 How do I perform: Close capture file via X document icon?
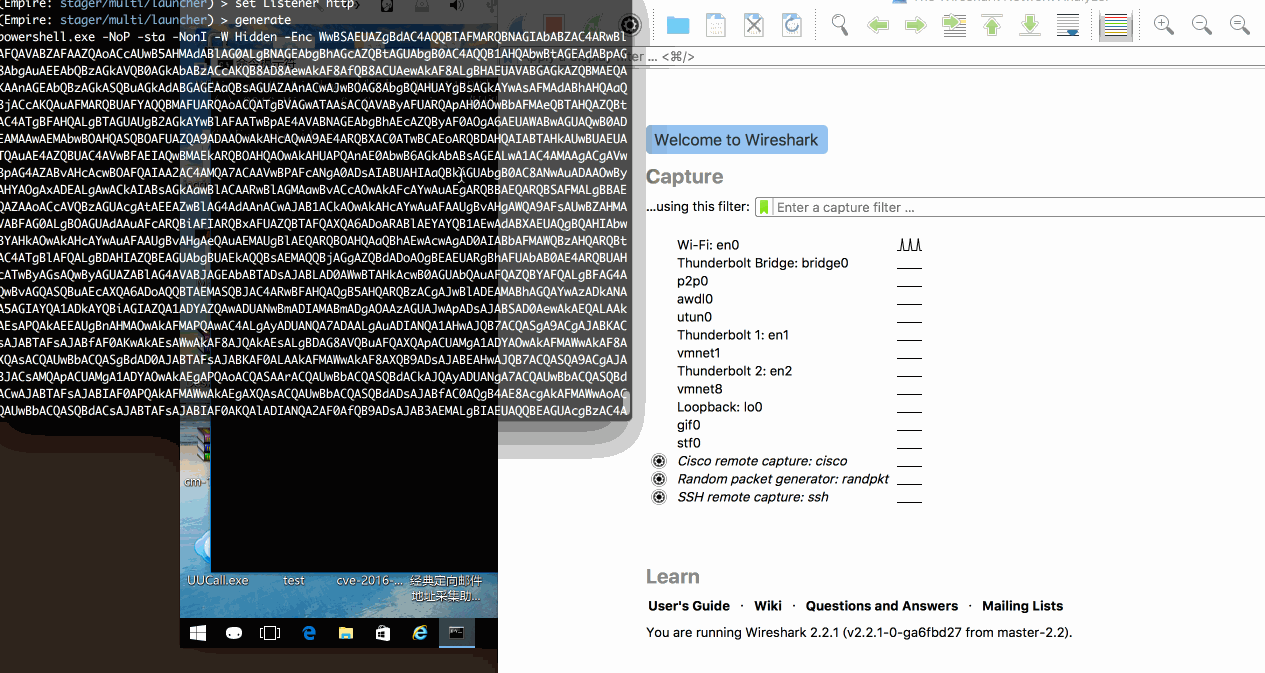coord(754,25)
